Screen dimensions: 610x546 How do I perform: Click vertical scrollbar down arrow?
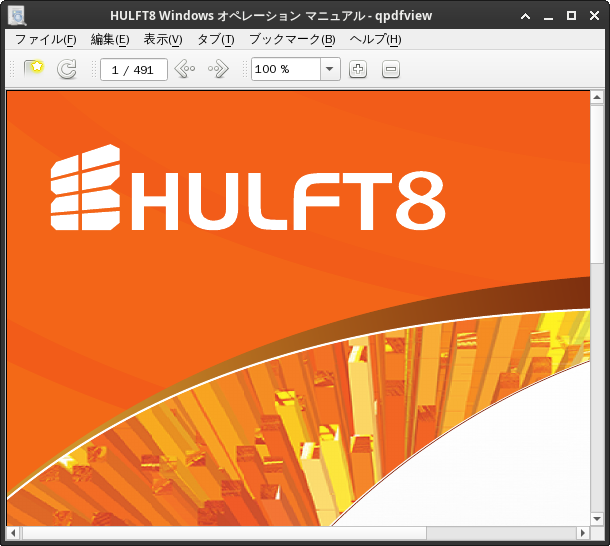[597, 519]
